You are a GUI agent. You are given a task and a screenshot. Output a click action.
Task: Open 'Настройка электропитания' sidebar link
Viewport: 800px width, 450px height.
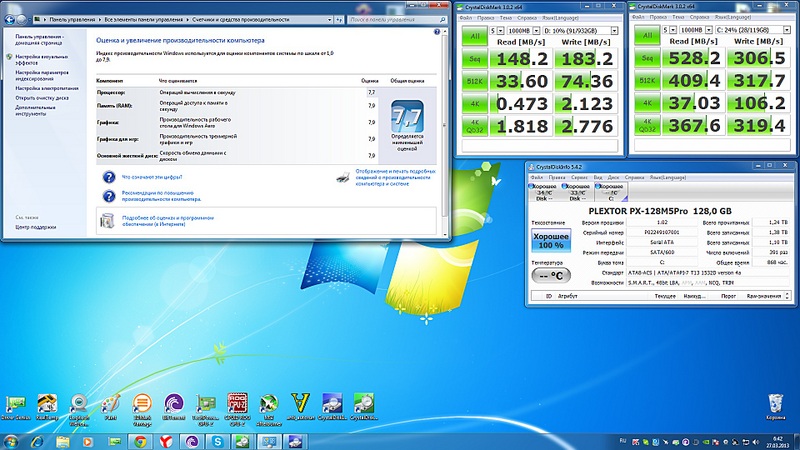coord(46,88)
